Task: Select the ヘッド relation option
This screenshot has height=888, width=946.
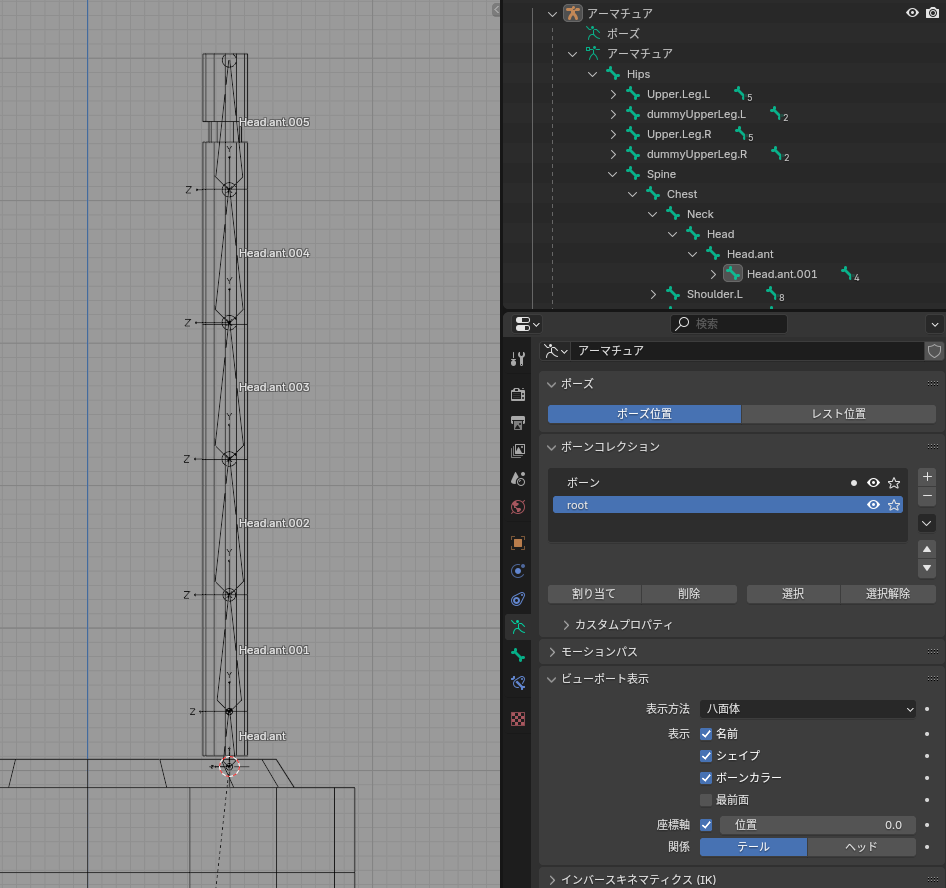Action: 861,846
